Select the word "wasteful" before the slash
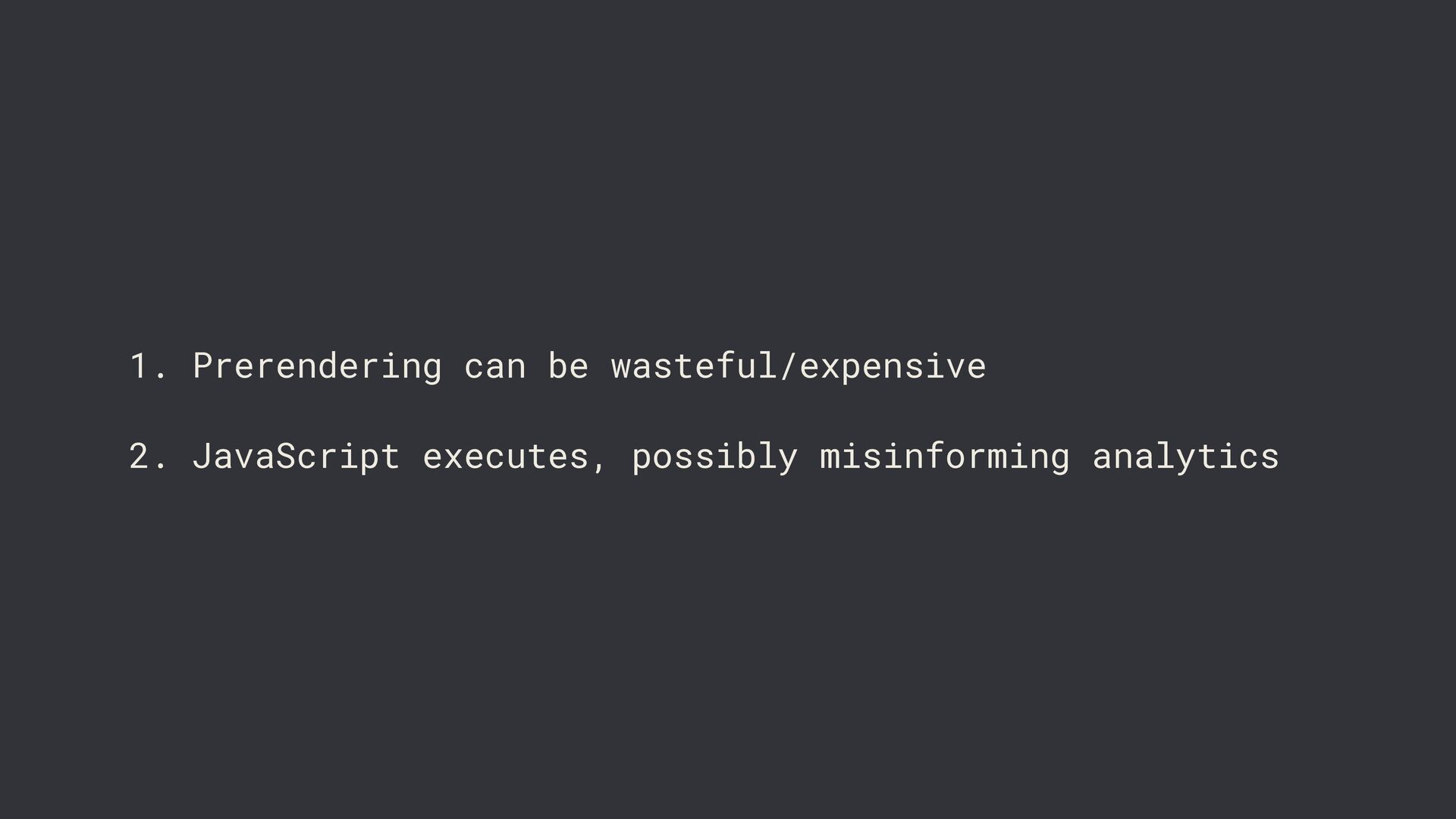 coord(694,366)
